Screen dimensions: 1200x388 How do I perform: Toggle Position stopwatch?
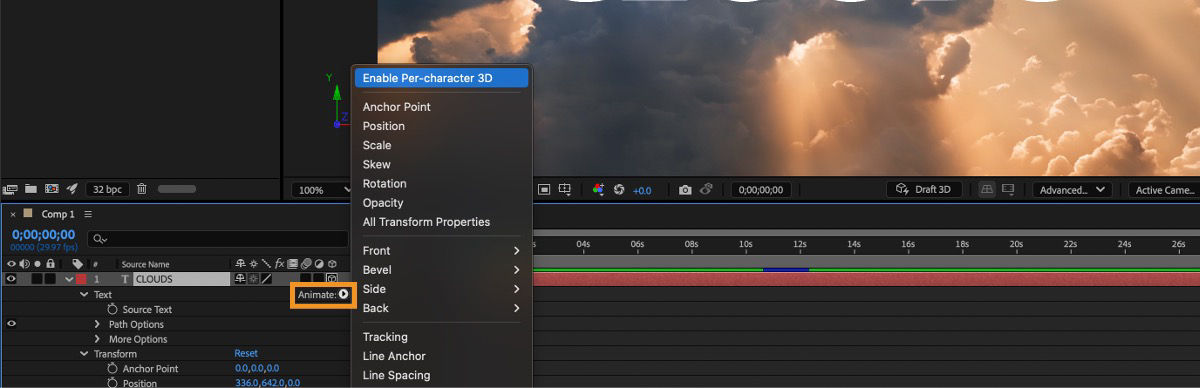[113, 383]
